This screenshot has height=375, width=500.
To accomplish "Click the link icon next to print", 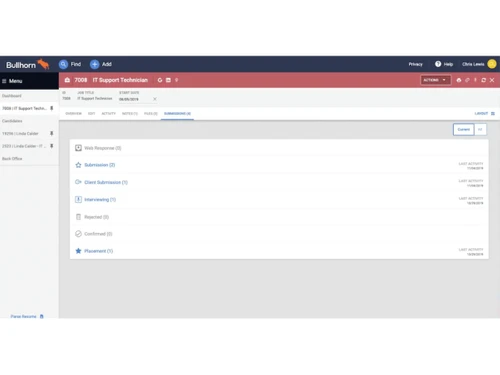I will (x=467, y=80).
